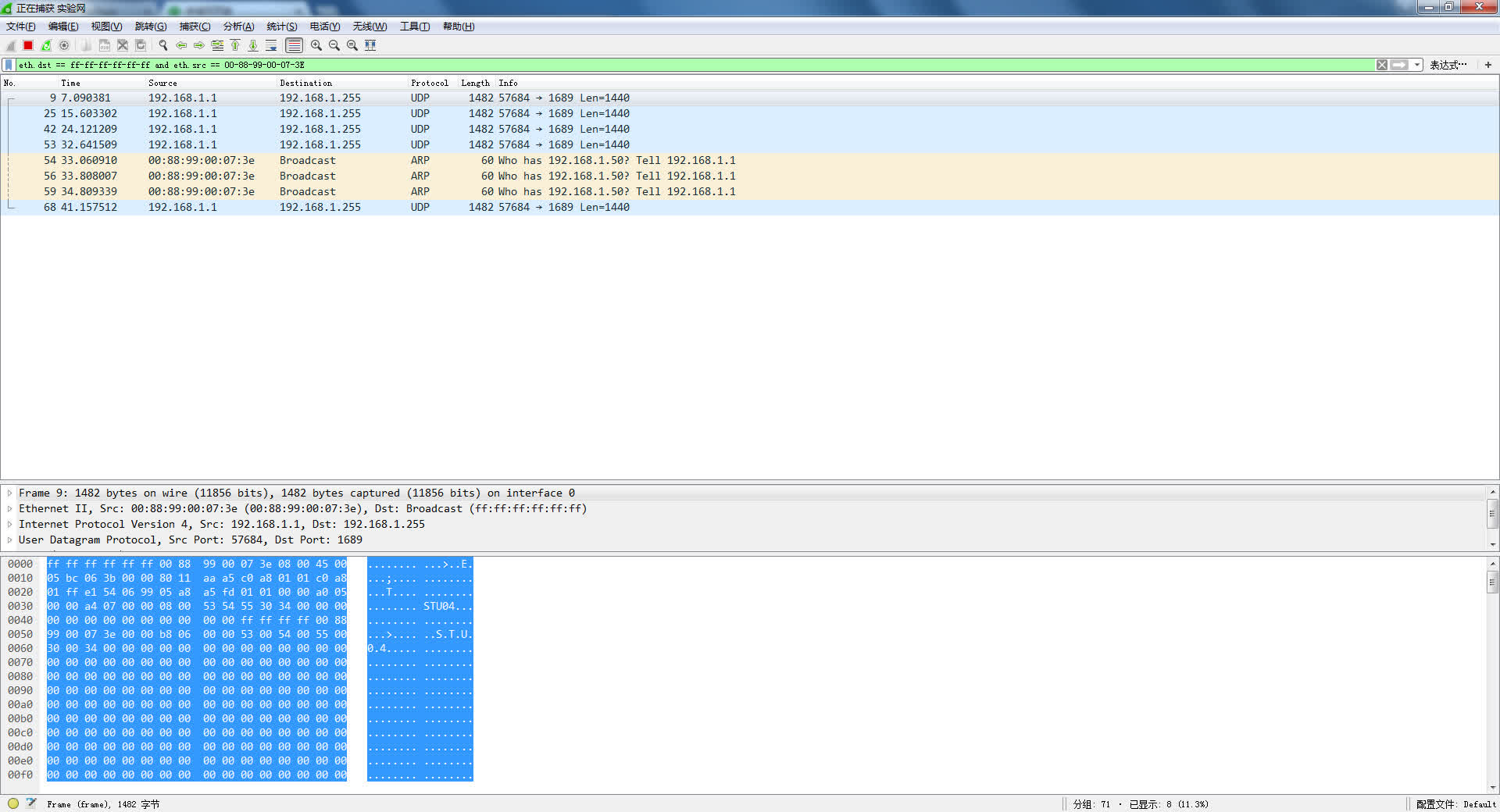This screenshot has width=1500, height=812.
Task: Open the display filter history dropdown
Action: click(1417, 65)
